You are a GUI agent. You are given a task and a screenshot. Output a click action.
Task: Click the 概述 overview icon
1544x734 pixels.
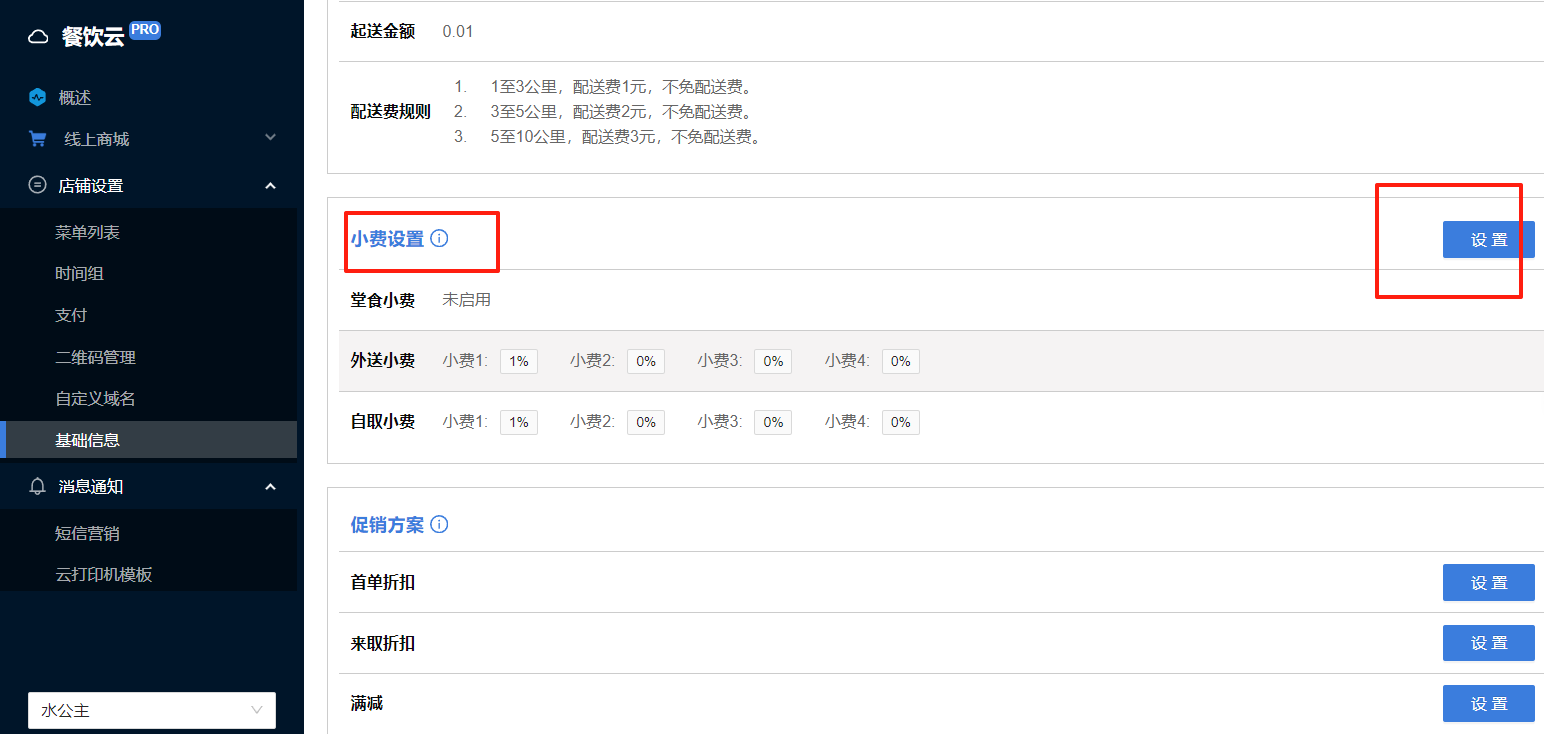(38, 98)
